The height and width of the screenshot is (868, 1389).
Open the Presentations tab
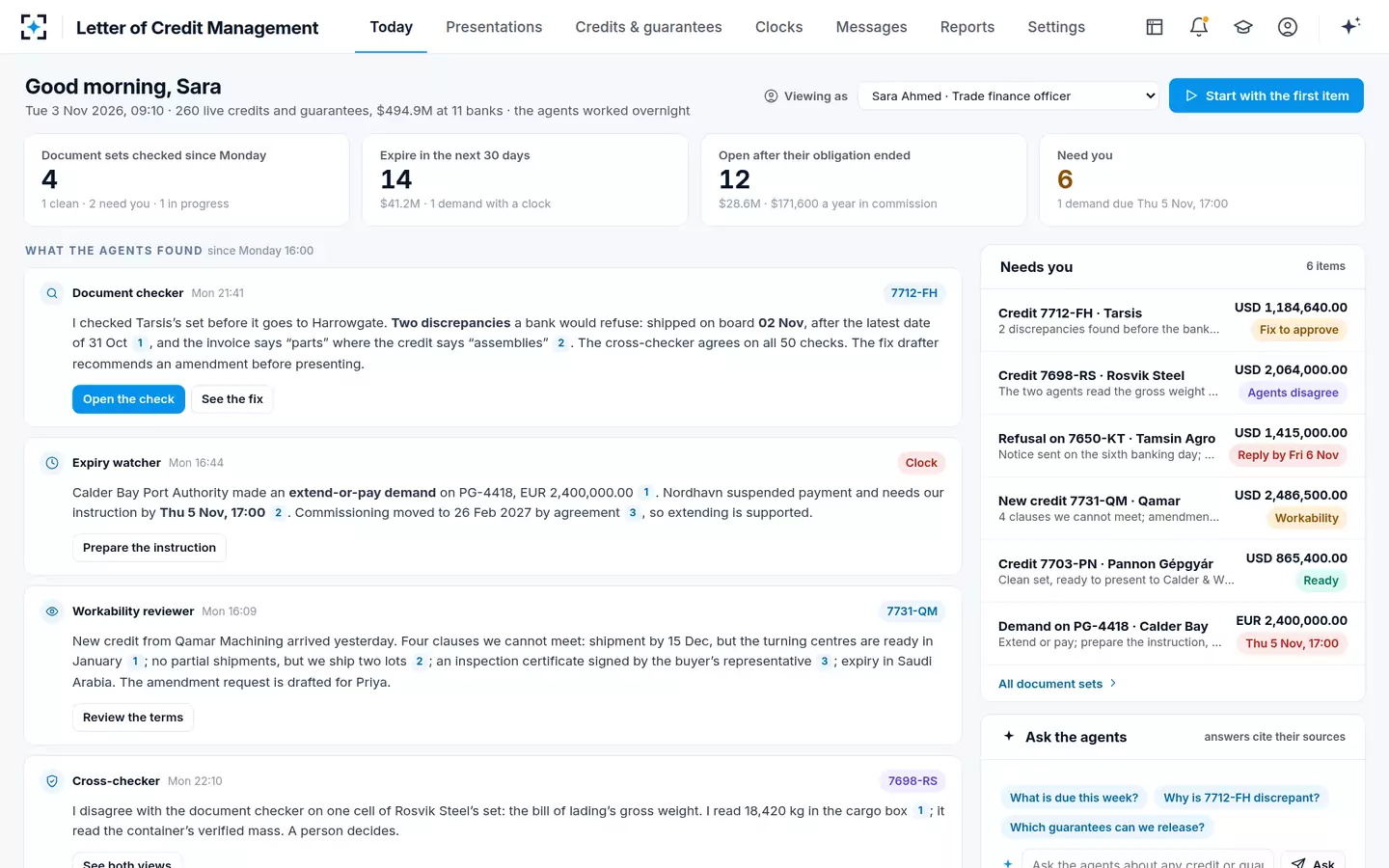494,27
